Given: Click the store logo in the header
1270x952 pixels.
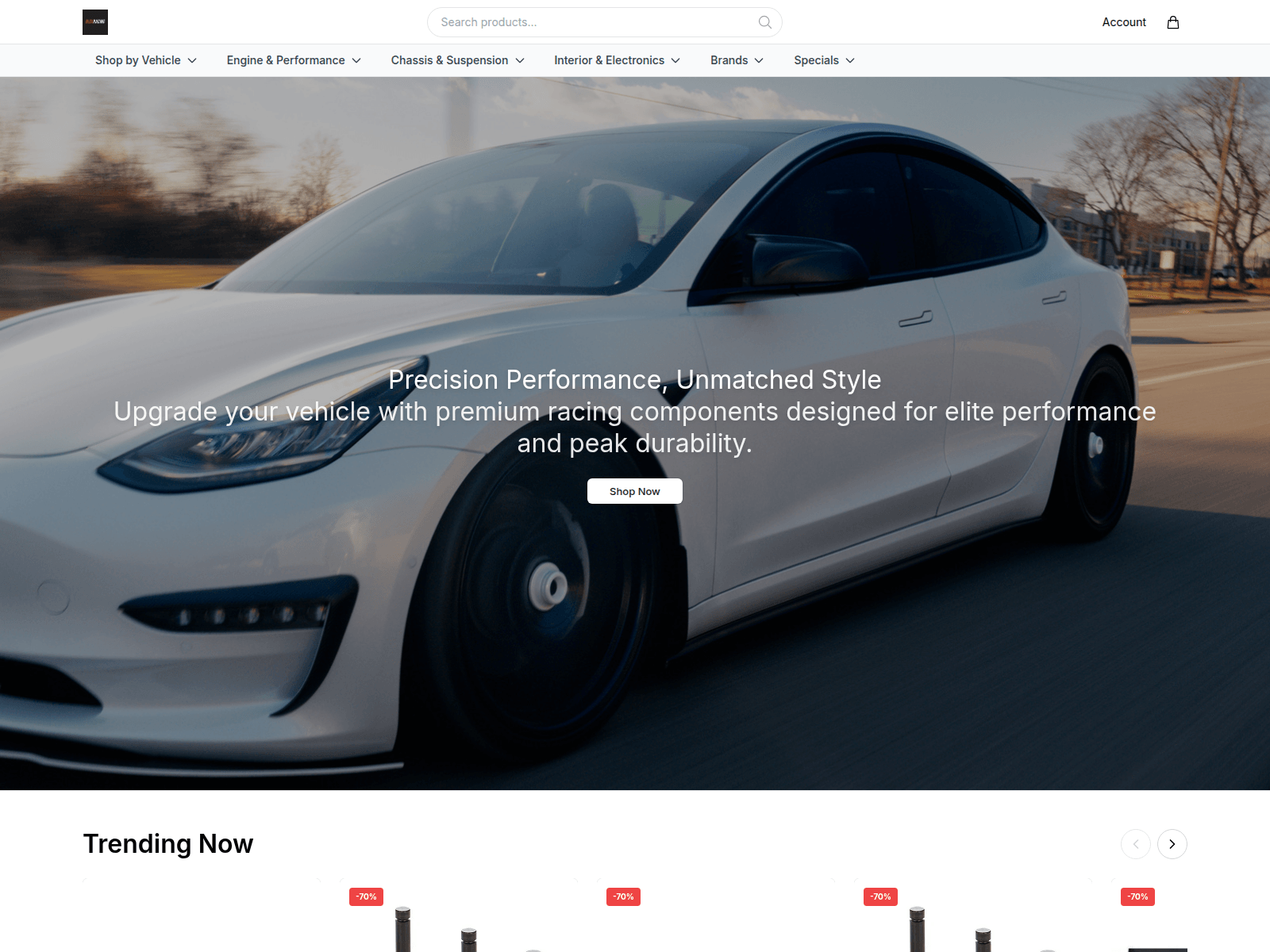Looking at the screenshot, I should coord(95,22).
